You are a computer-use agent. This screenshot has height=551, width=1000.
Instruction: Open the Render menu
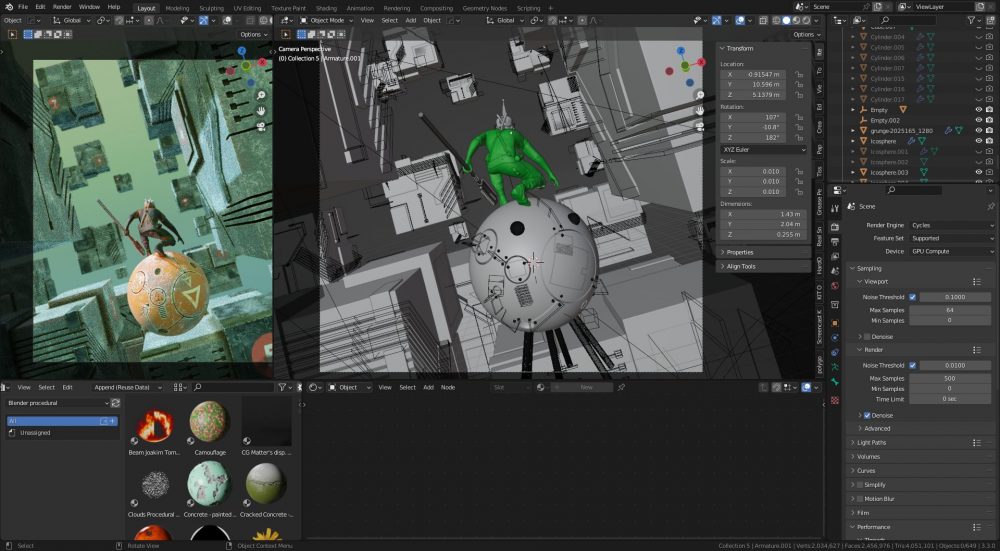[x=62, y=6]
